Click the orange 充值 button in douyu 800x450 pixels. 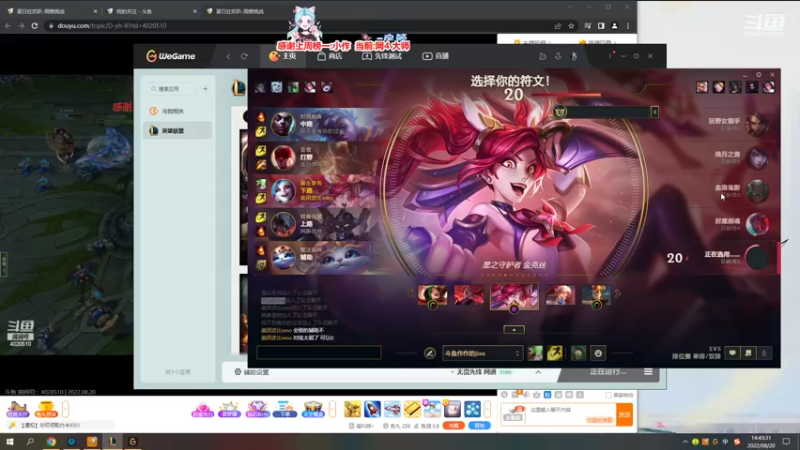[453, 426]
